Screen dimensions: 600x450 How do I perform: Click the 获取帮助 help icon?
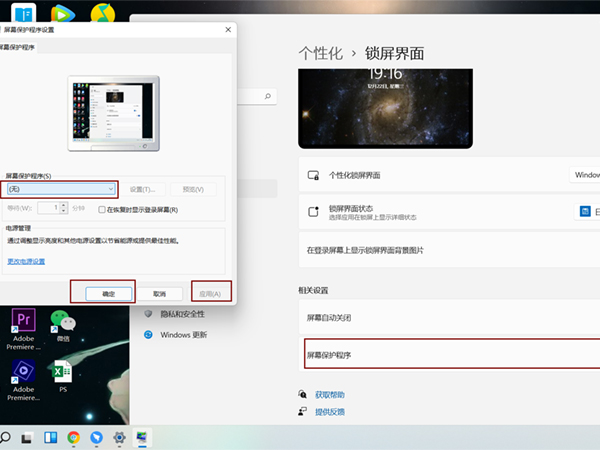(x=302, y=394)
